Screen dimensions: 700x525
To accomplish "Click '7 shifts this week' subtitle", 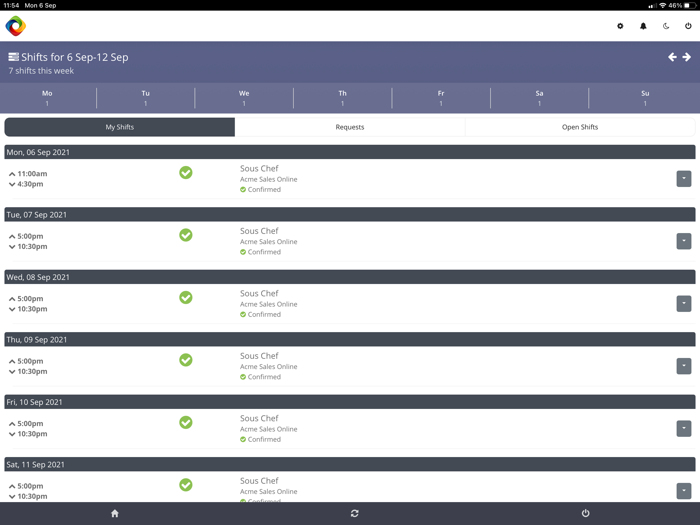I will tap(41, 71).
